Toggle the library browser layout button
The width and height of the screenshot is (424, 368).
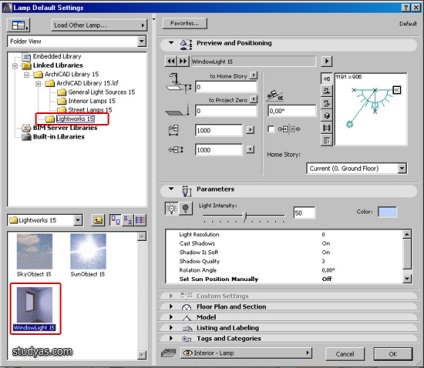(x=18, y=25)
